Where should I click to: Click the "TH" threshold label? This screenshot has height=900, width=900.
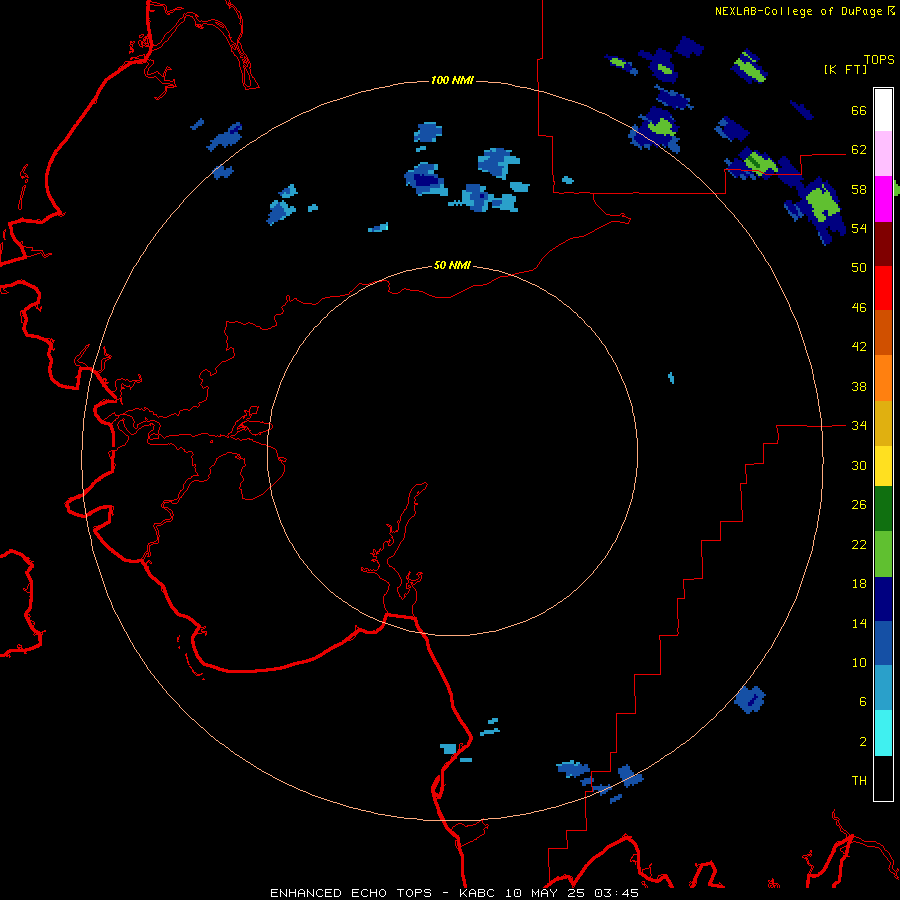[859, 781]
